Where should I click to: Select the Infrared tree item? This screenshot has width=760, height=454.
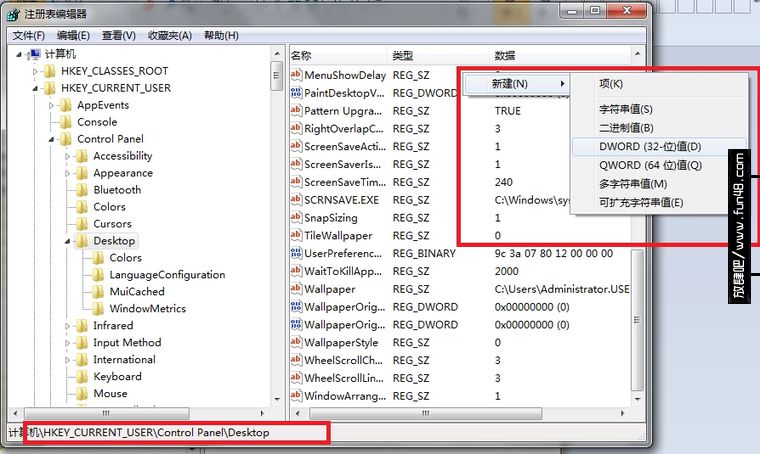[x=113, y=326]
